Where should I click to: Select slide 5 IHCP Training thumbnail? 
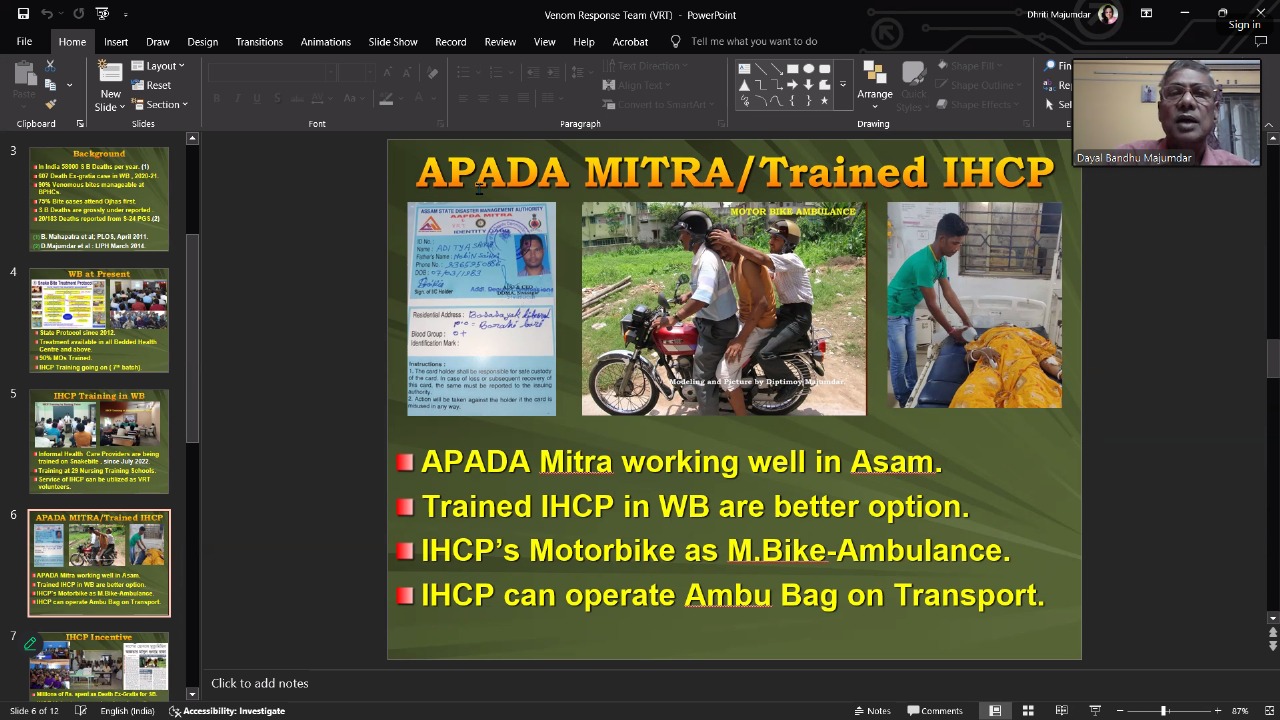(x=99, y=441)
